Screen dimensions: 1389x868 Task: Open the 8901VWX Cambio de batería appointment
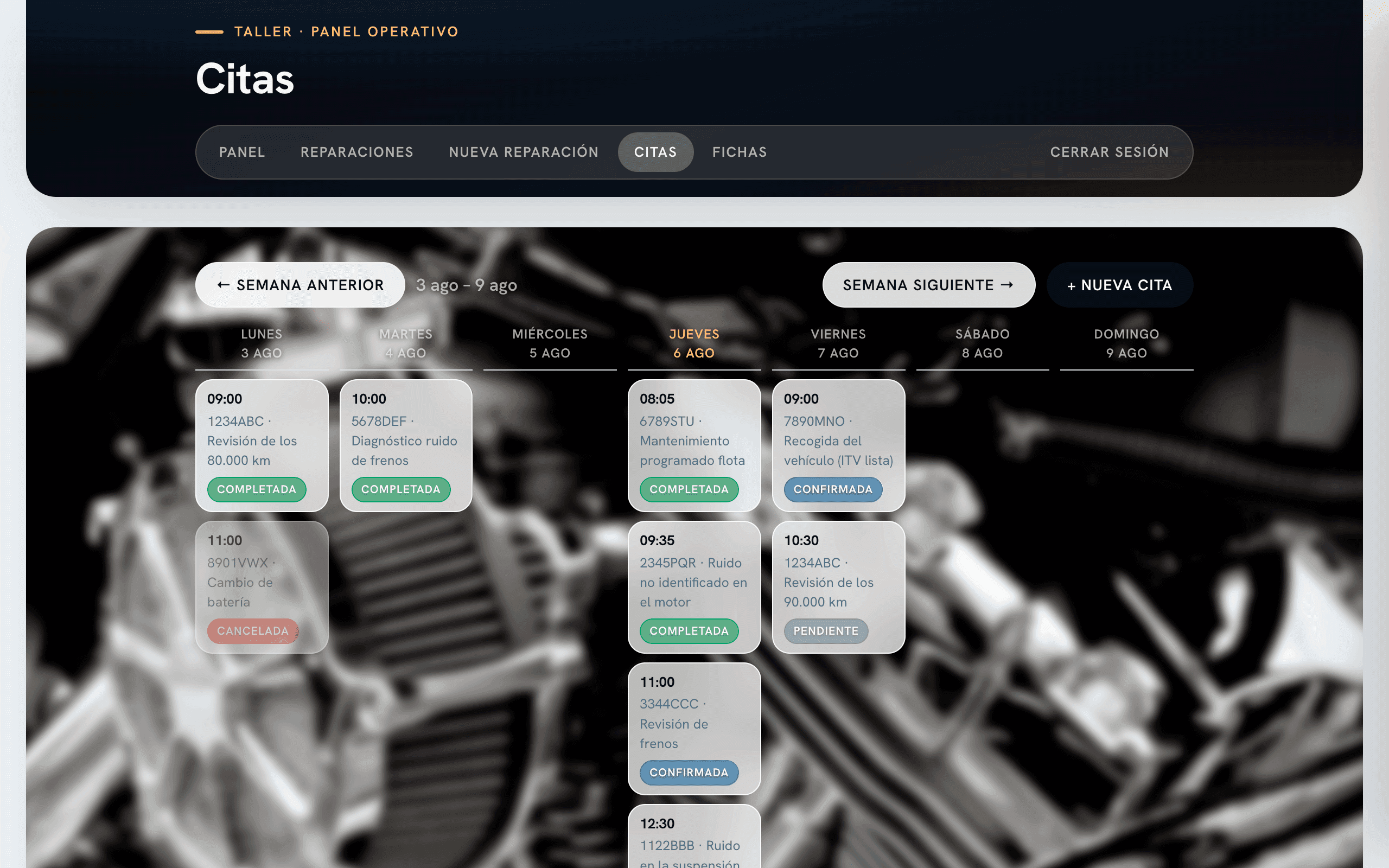pos(262,588)
